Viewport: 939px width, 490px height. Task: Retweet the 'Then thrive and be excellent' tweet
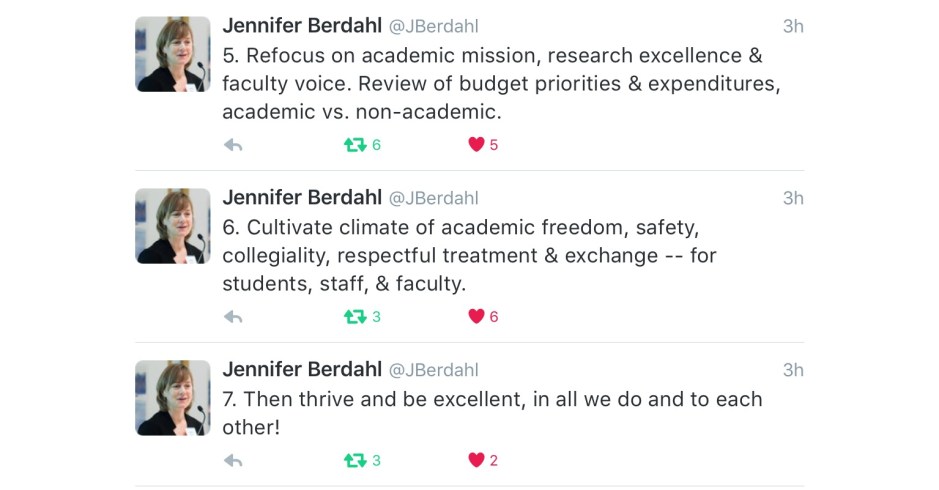coord(355,461)
